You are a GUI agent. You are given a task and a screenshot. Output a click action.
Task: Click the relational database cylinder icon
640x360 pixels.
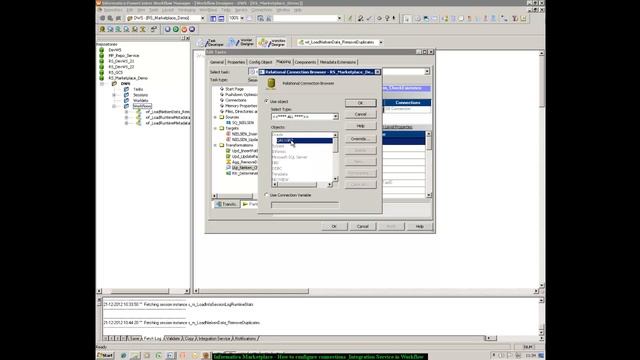coord(271,84)
